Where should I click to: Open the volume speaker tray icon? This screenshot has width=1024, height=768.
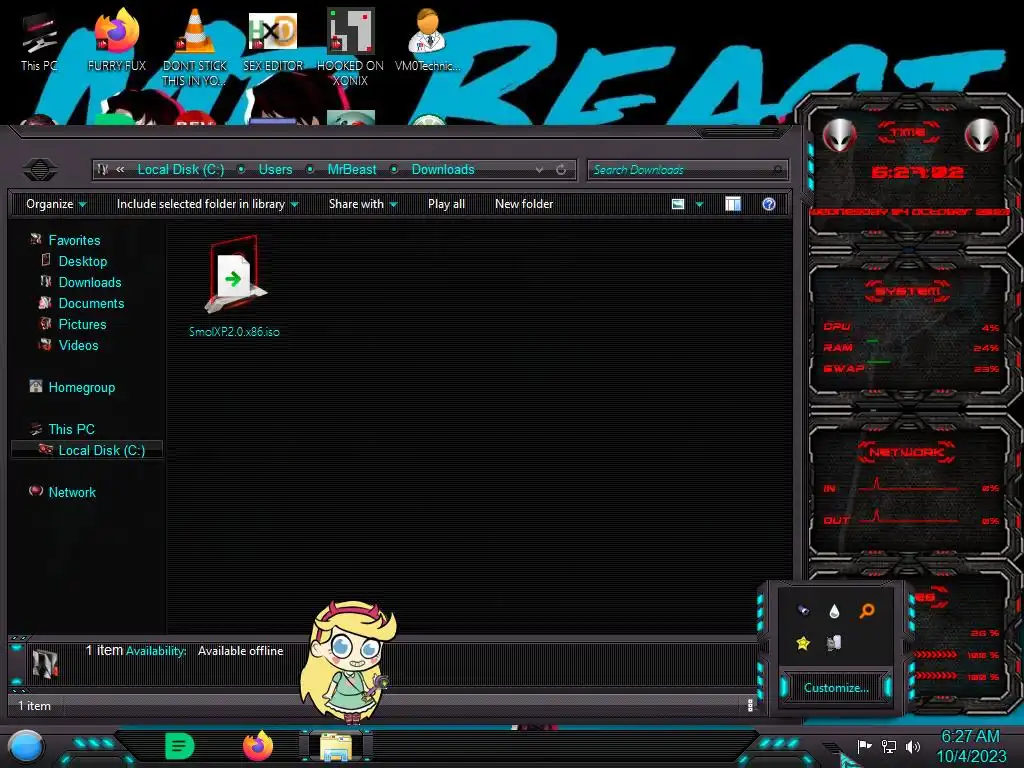912,746
